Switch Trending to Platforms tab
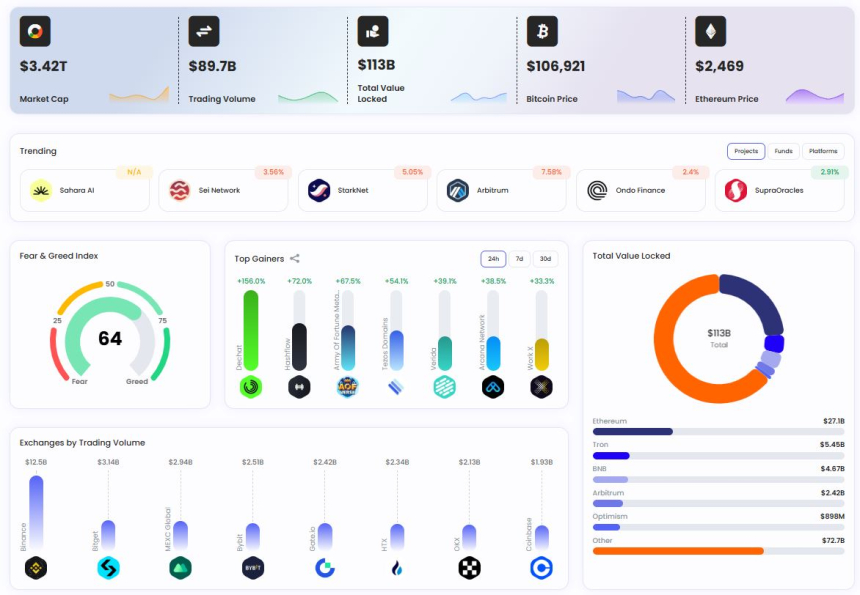 [823, 151]
